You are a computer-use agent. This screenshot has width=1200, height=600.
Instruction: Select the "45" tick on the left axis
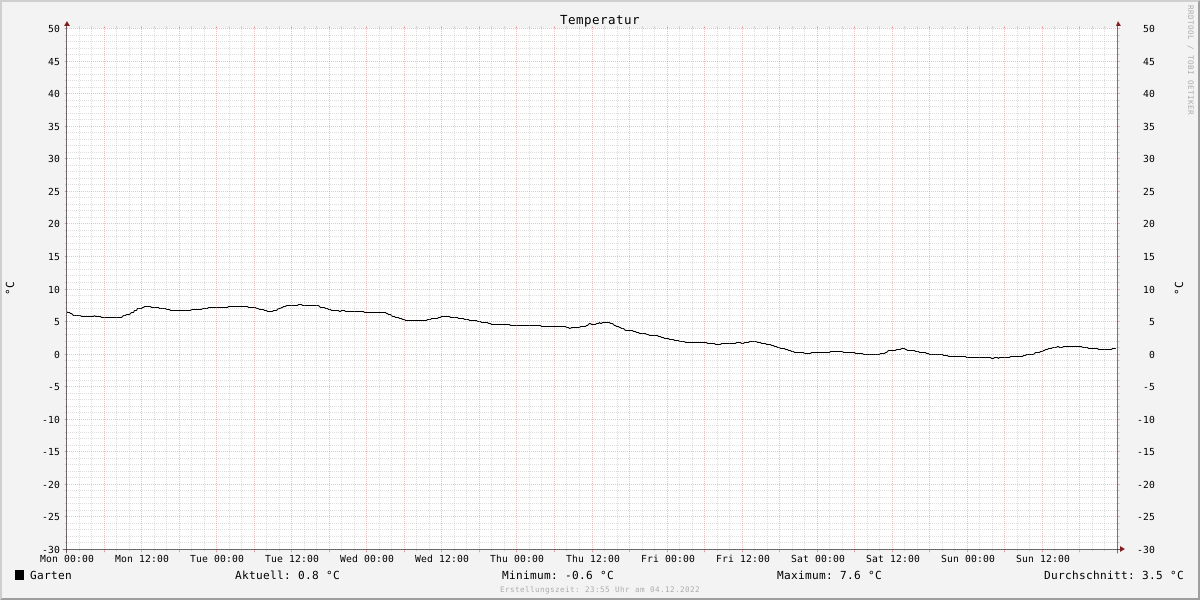54,61
